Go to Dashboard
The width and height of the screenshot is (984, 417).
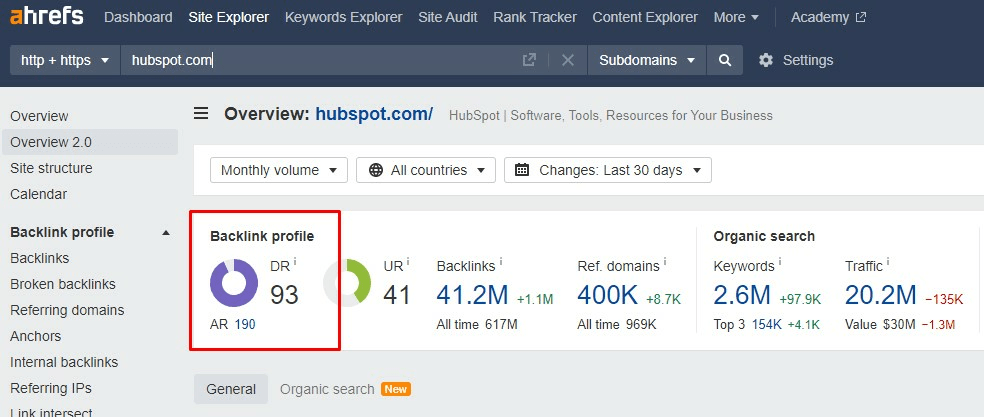pos(138,17)
